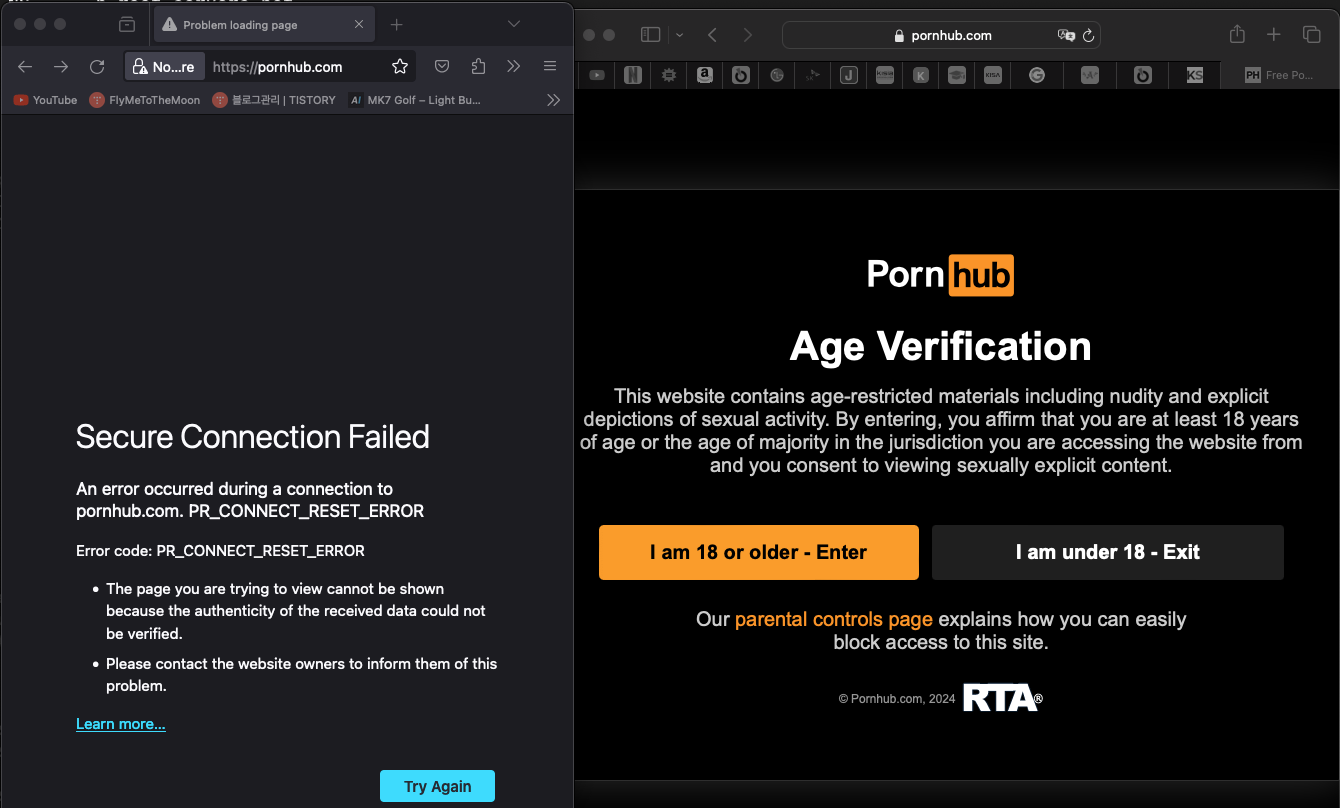This screenshot has width=1340, height=808.
Task: Bookmark this page with the star icon
Action: [400, 67]
